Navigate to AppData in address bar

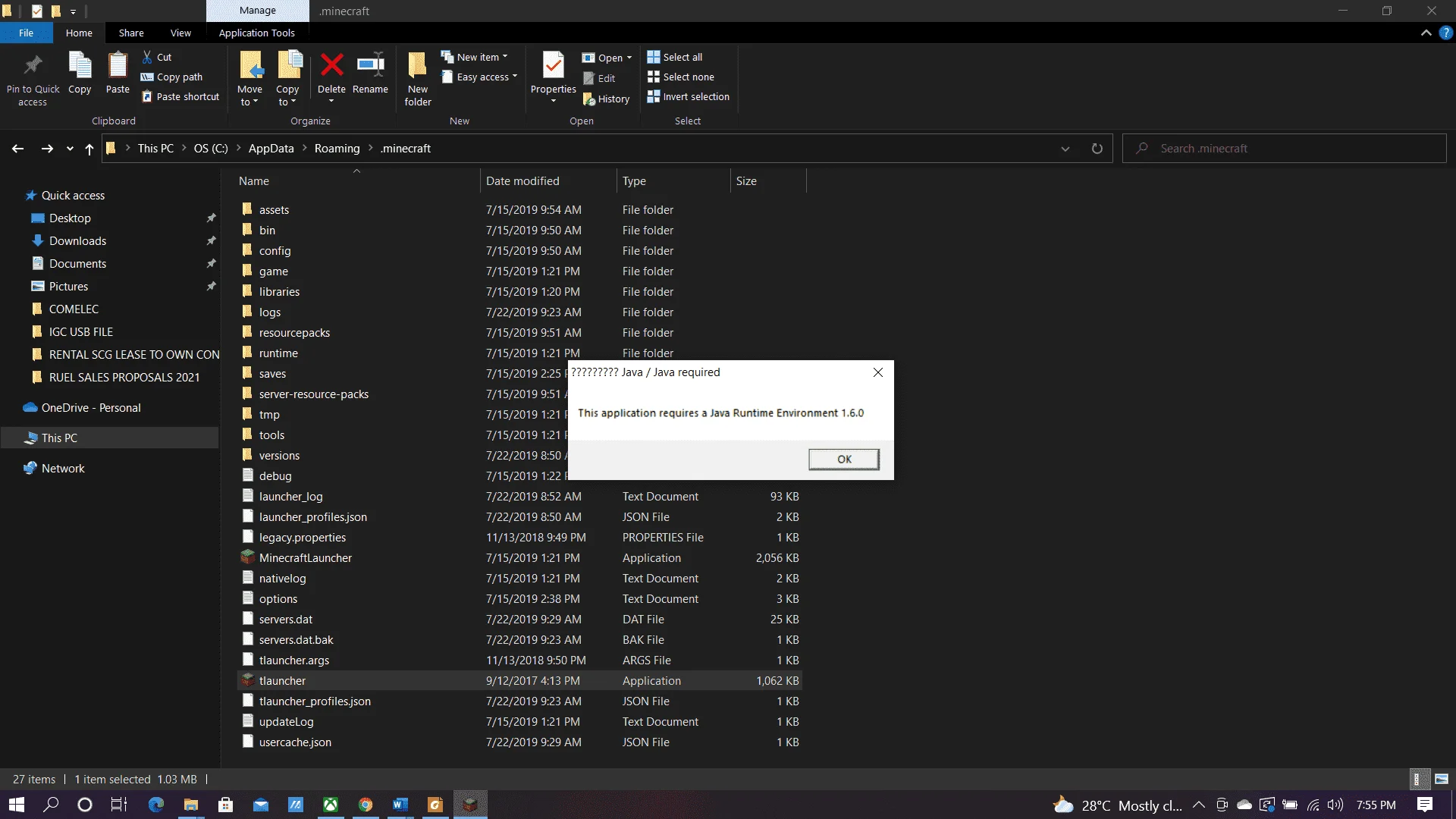tap(271, 149)
